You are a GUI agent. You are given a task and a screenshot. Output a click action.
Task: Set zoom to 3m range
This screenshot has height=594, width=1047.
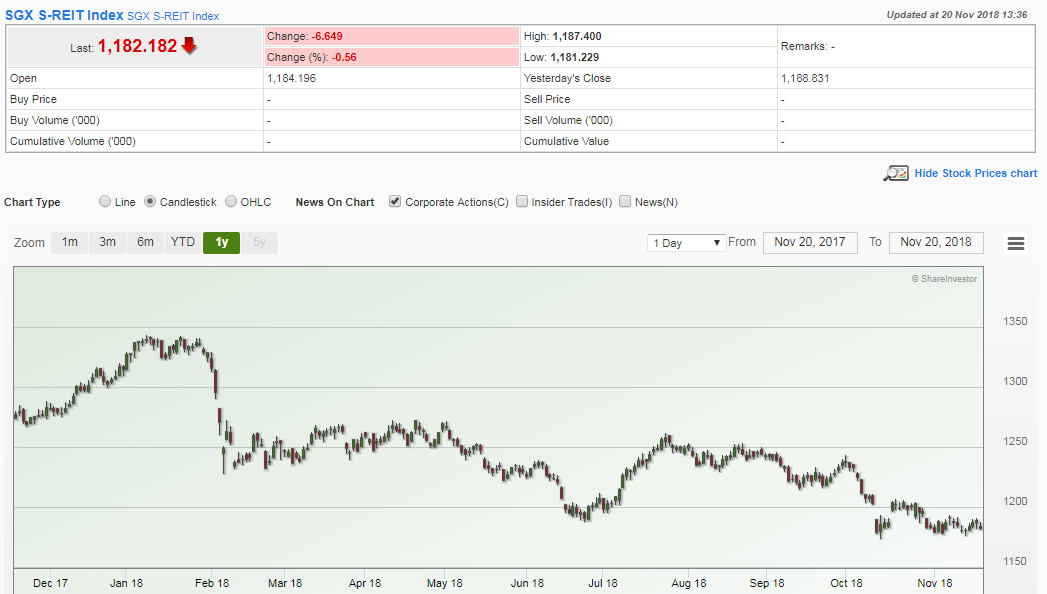point(107,242)
